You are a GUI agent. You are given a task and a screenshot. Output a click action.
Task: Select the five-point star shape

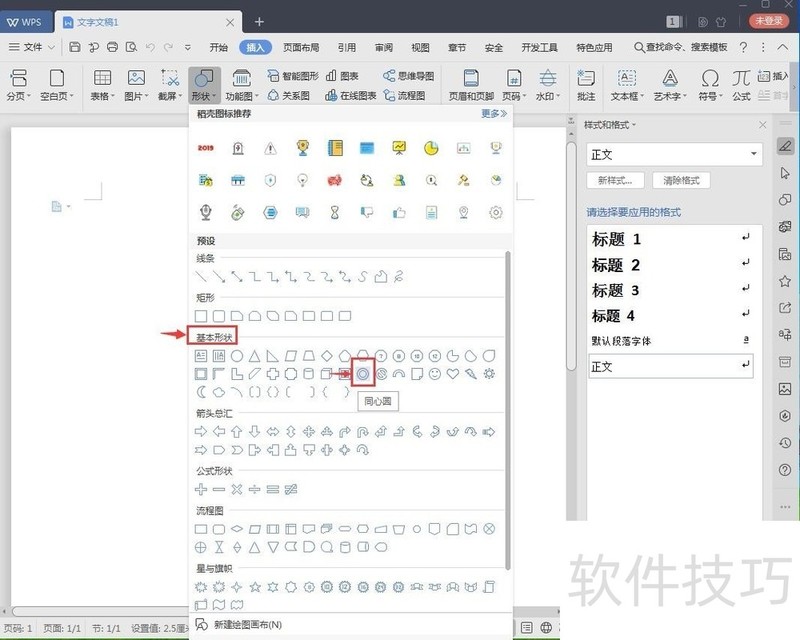(x=255, y=587)
